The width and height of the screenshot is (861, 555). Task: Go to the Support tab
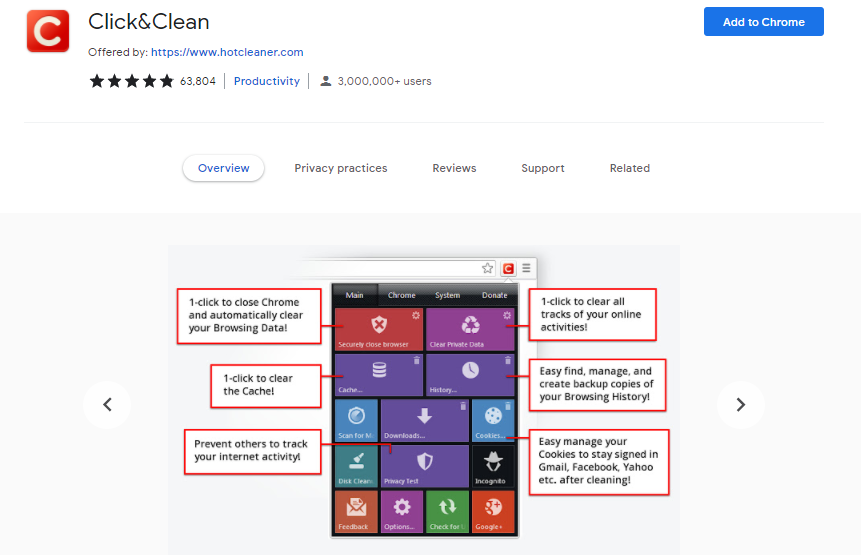542,168
